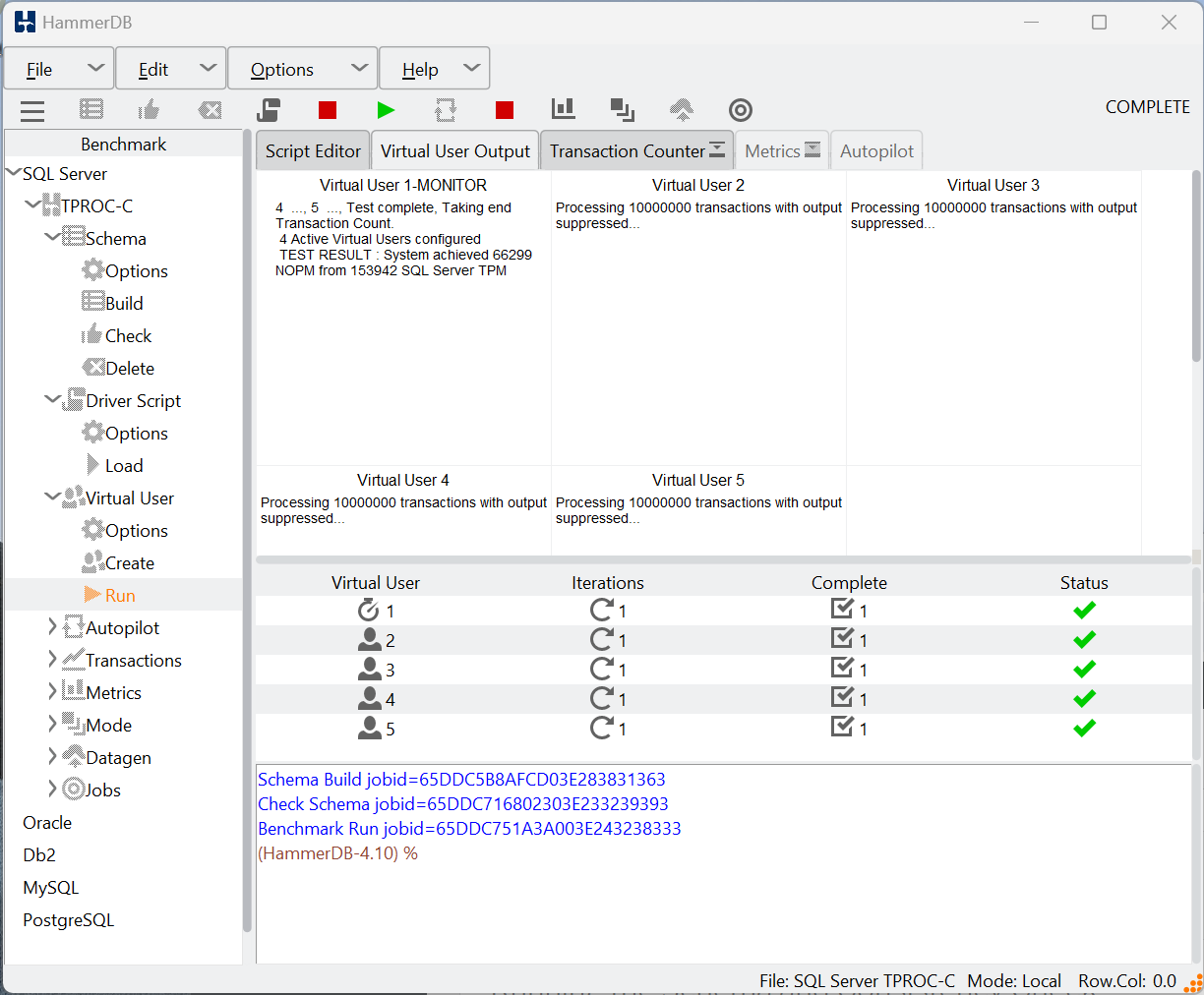Viewport: 1204px width, 995px height.
Task: Click the gear icon of Schema Options
Action: tap(93, 270)
